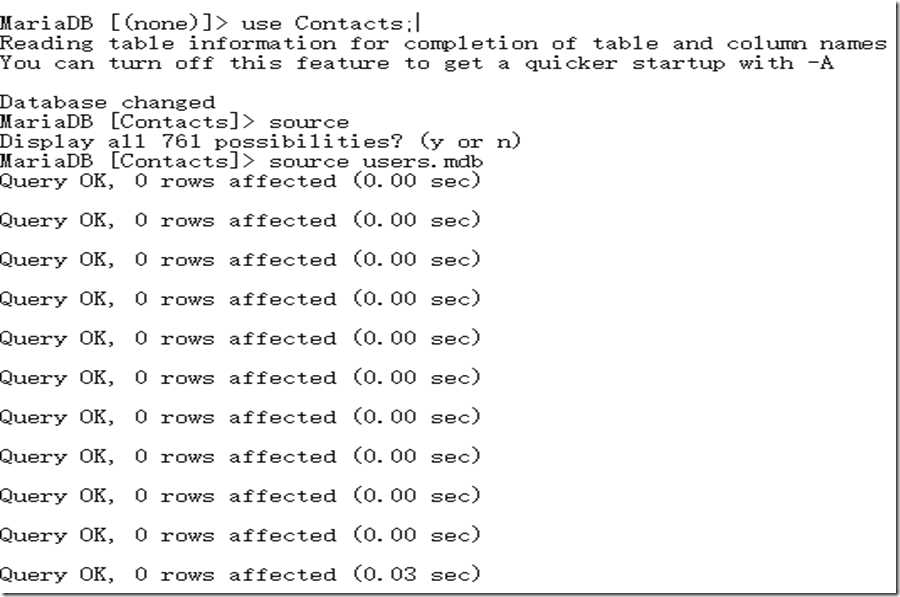Screen dimensions: 900x597
Task: Place cursor after 'use Contacts;' on first line
Action: (416, 24)
